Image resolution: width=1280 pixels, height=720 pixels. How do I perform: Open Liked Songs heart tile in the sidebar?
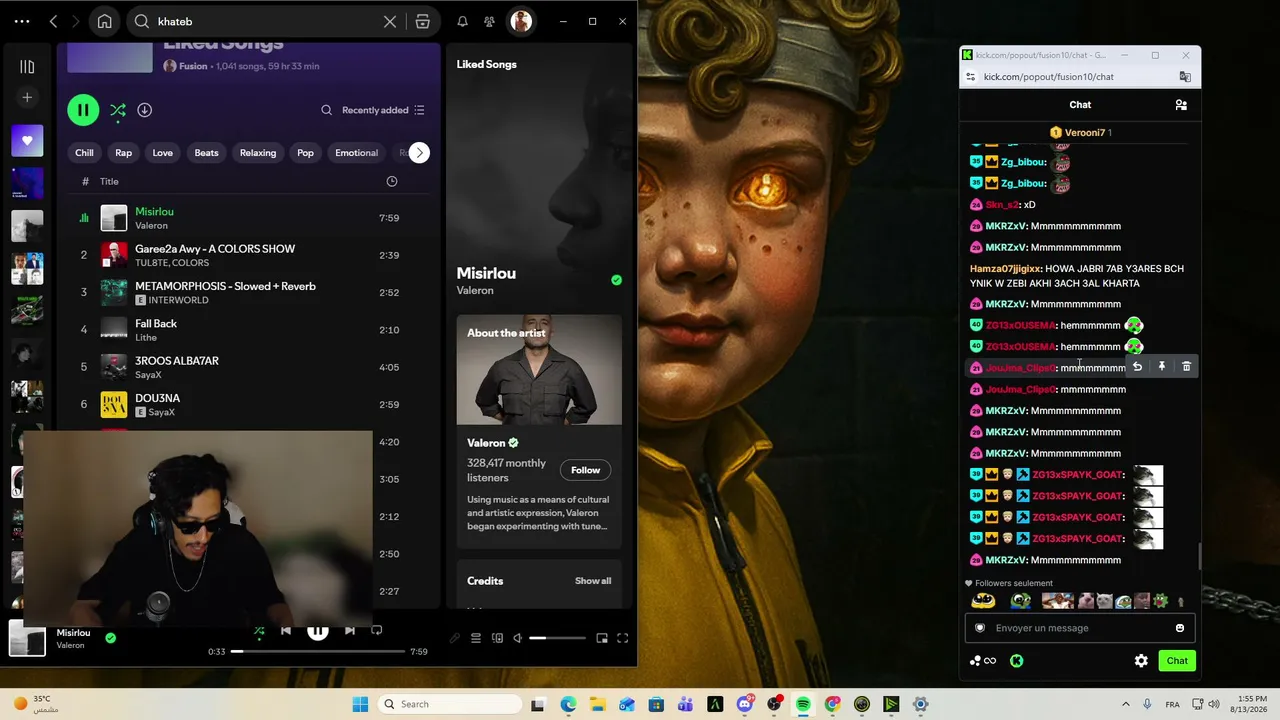[27, 141]
